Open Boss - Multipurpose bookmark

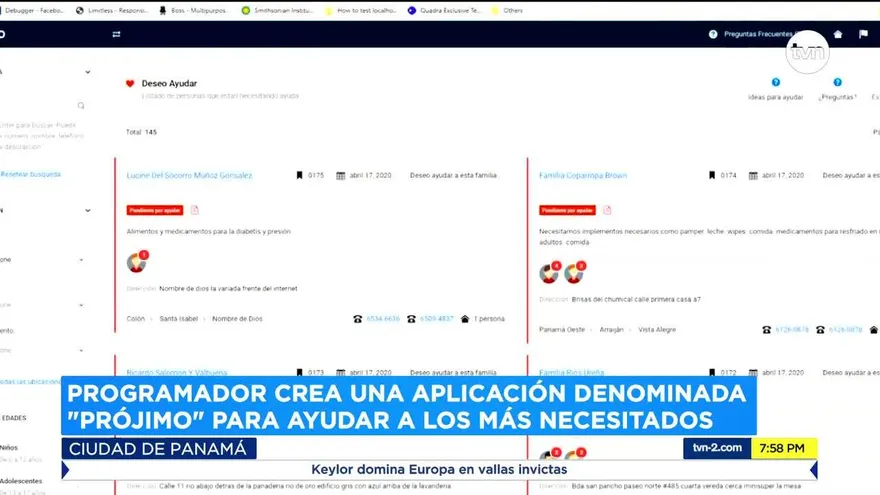[194, 11]
